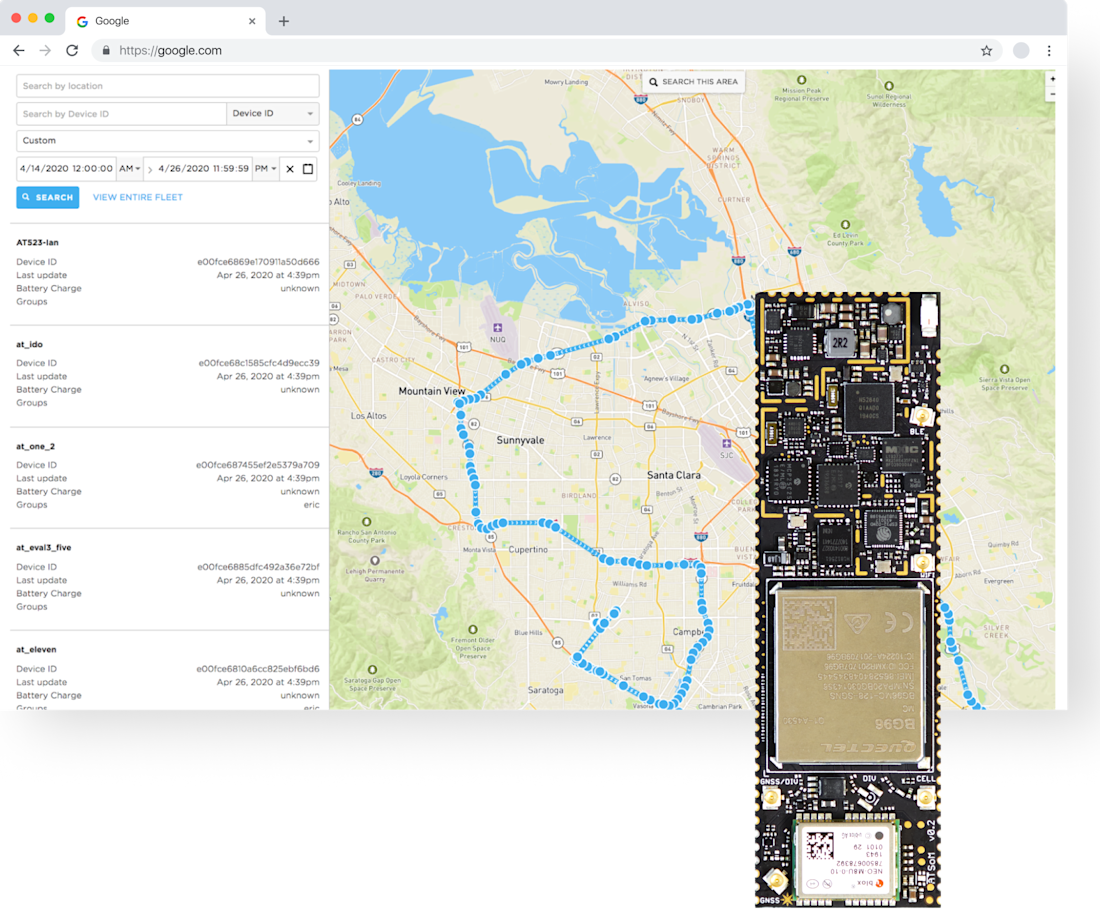Viewport: 1100px width, 922px height.
Task: Click the browser back arrow
Action: click(19, 51)
